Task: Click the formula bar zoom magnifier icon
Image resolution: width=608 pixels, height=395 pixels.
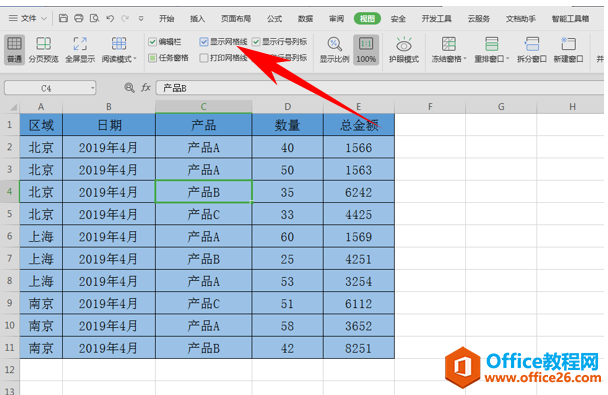Action: click(129, 88)
